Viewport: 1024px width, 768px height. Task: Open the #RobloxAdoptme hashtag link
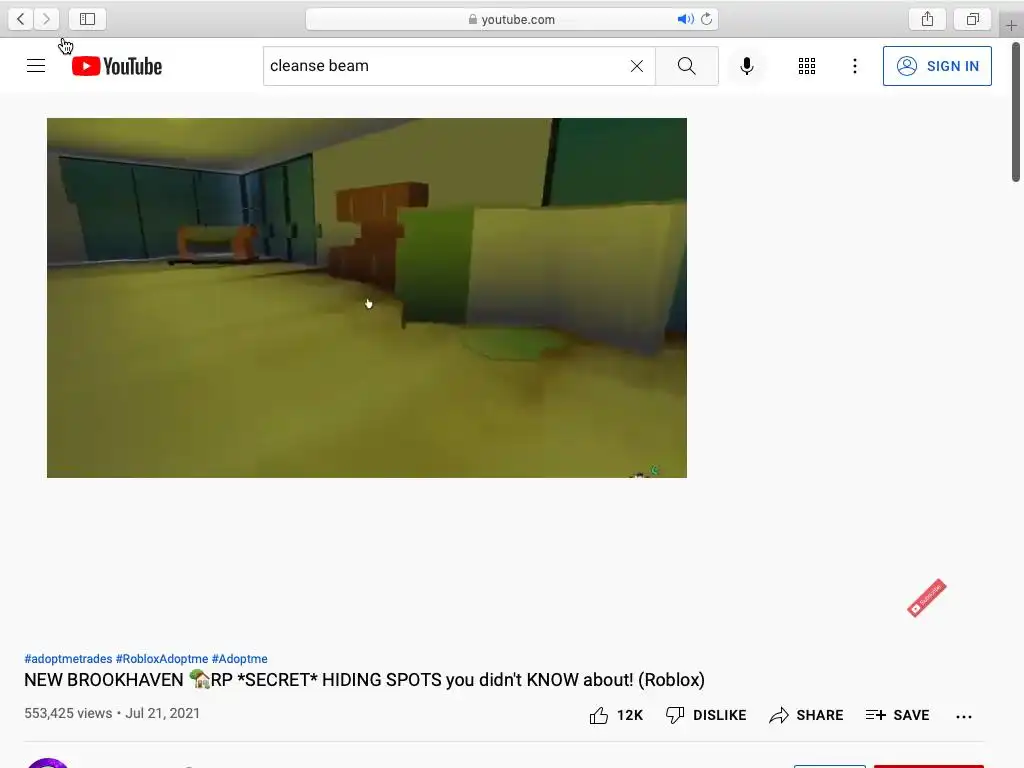pos(162,659)
